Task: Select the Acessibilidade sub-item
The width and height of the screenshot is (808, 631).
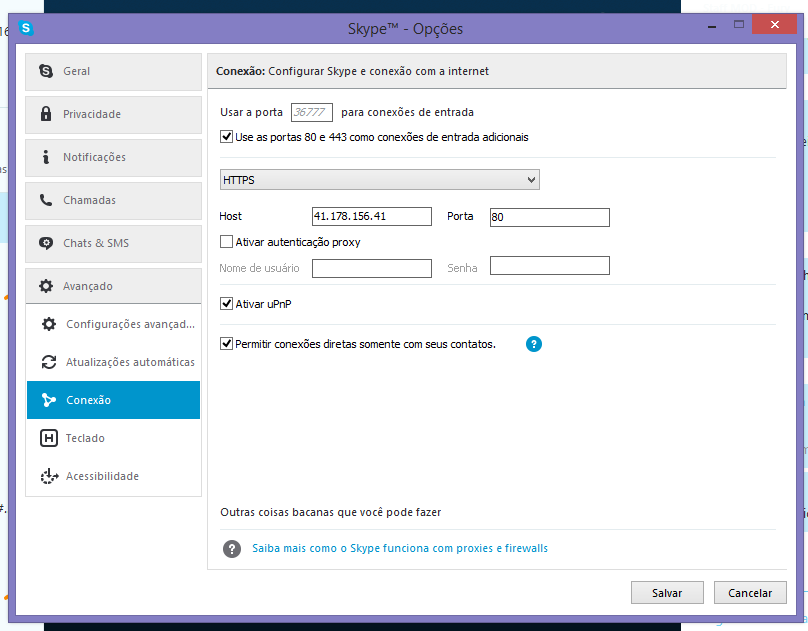Action: pos(113,476)
